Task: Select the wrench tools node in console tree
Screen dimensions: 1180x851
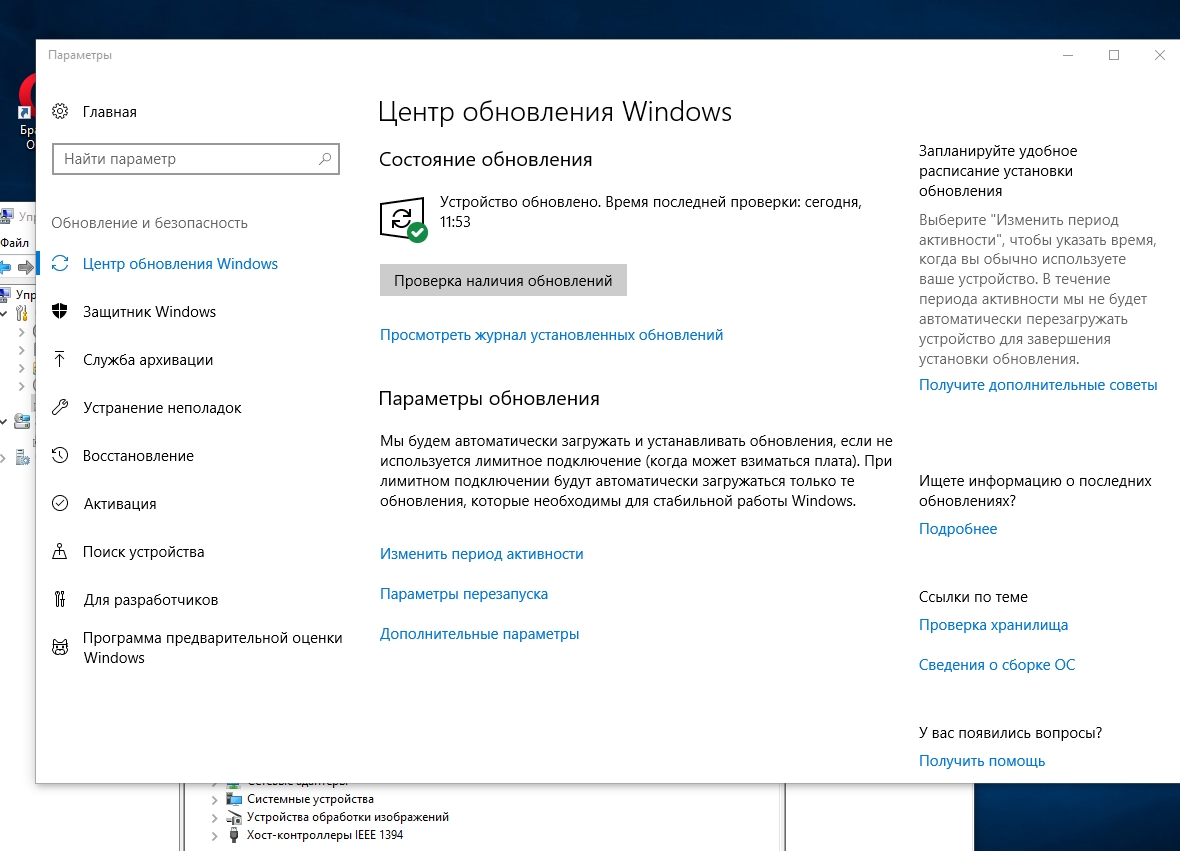Action: [22, 312]
